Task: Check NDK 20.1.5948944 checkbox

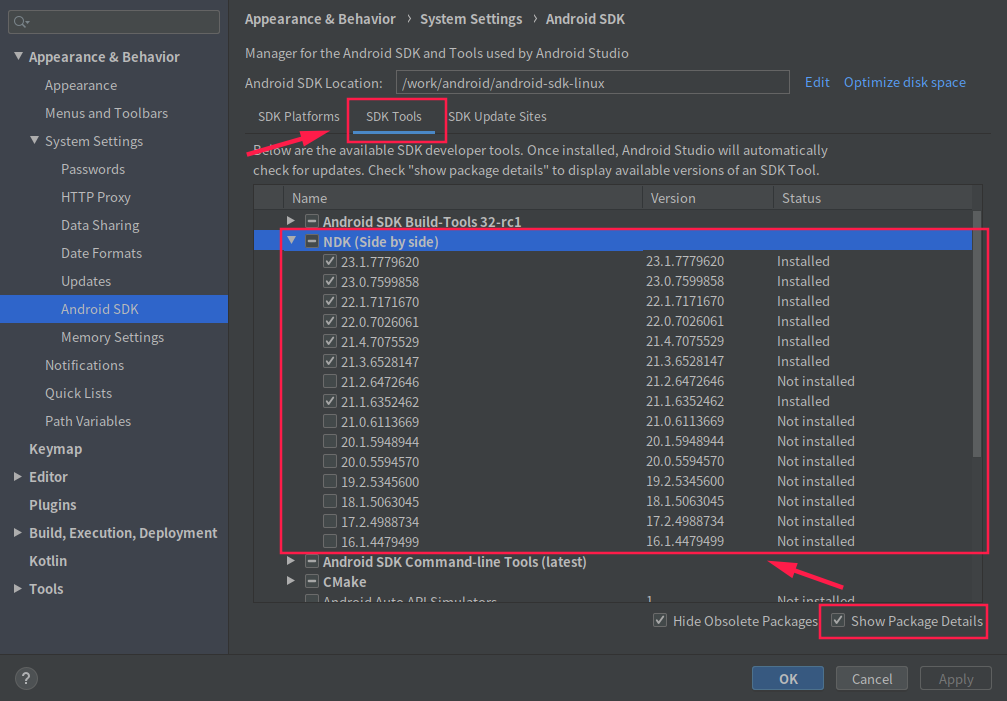Action: pyautogui.click(x=330, y=441)
